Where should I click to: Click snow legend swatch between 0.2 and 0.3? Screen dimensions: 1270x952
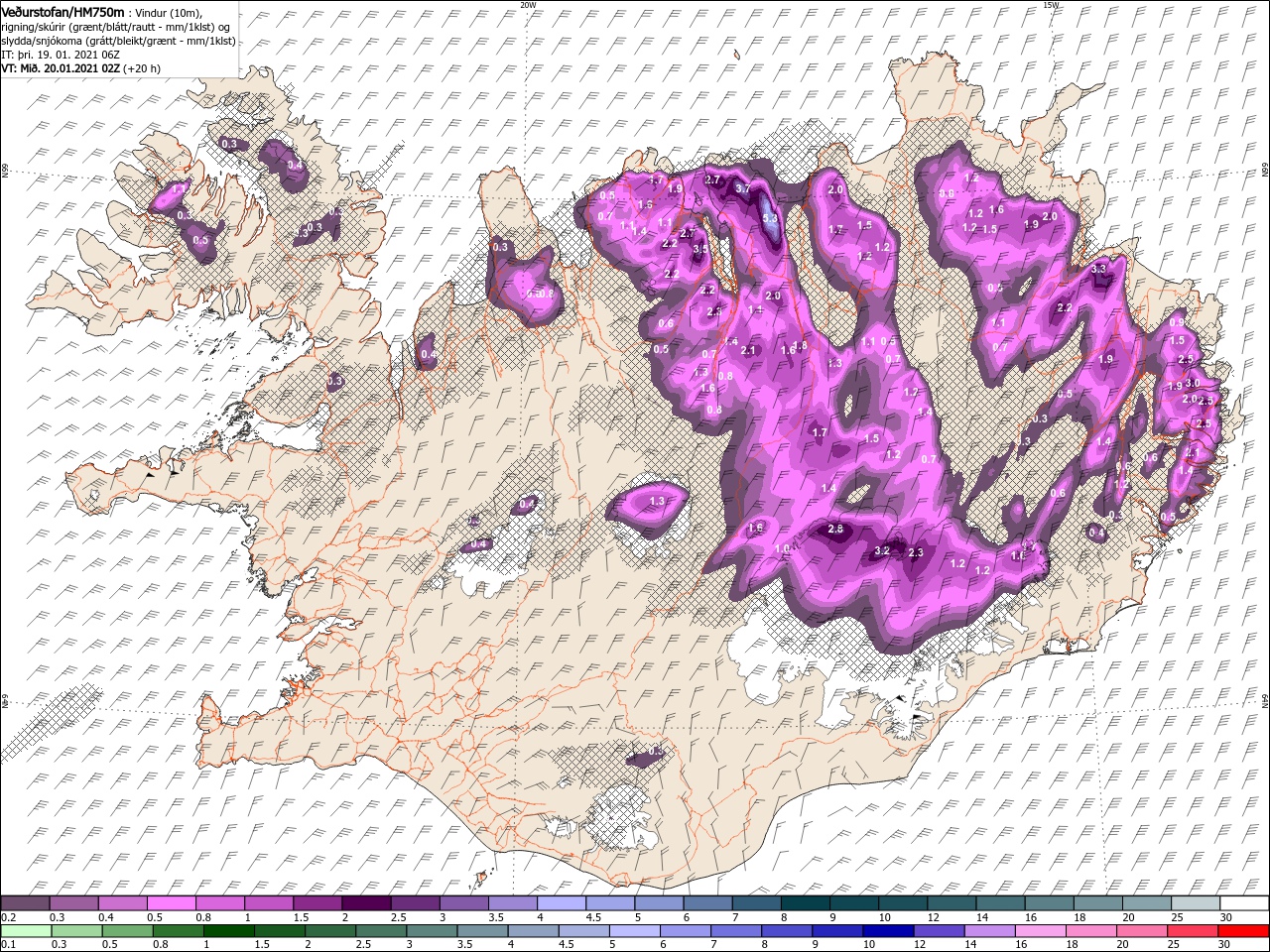[x=25, y=902]
